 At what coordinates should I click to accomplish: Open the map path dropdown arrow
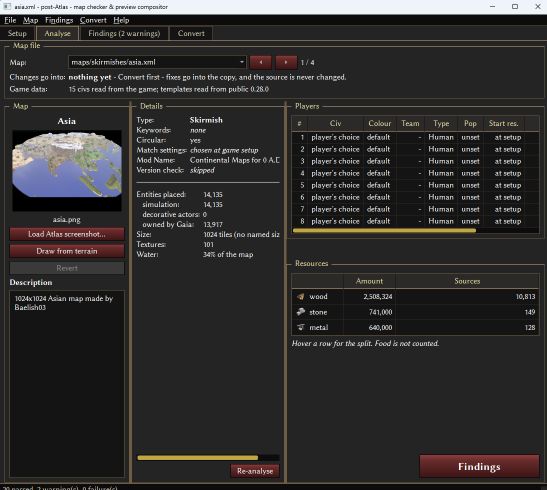click(x=242, y=62)
